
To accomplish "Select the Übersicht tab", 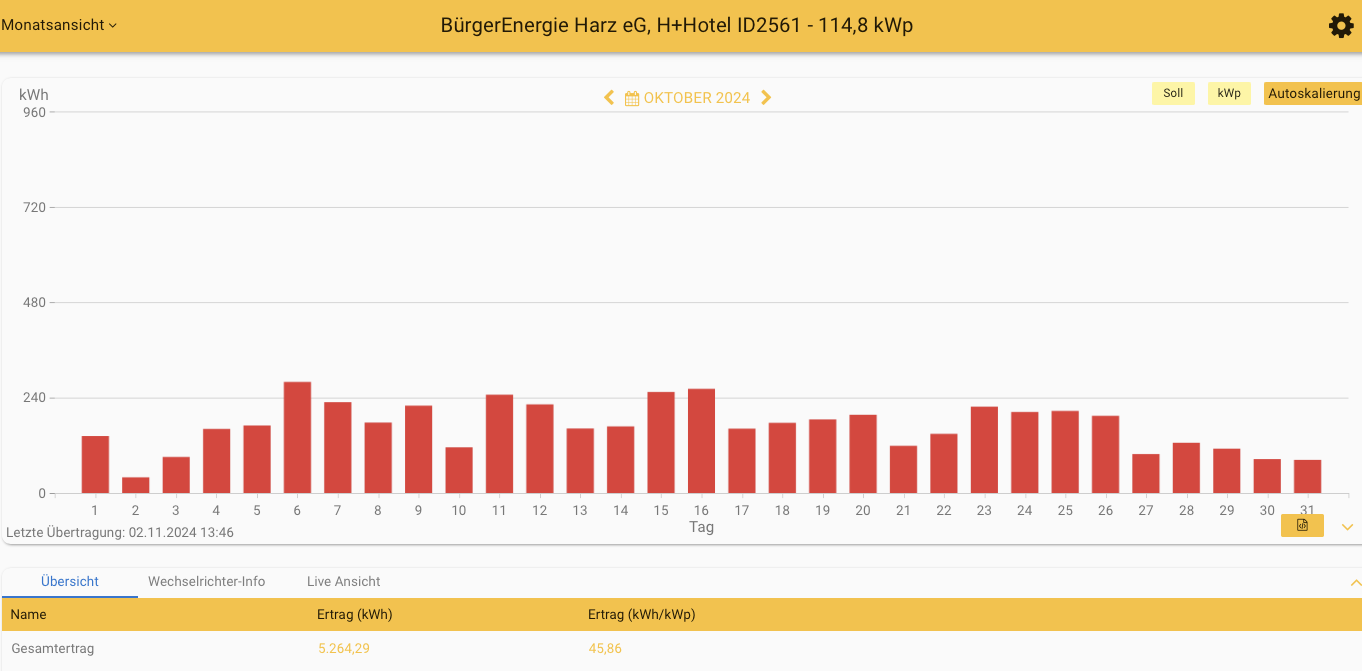I will pos(68,581).
